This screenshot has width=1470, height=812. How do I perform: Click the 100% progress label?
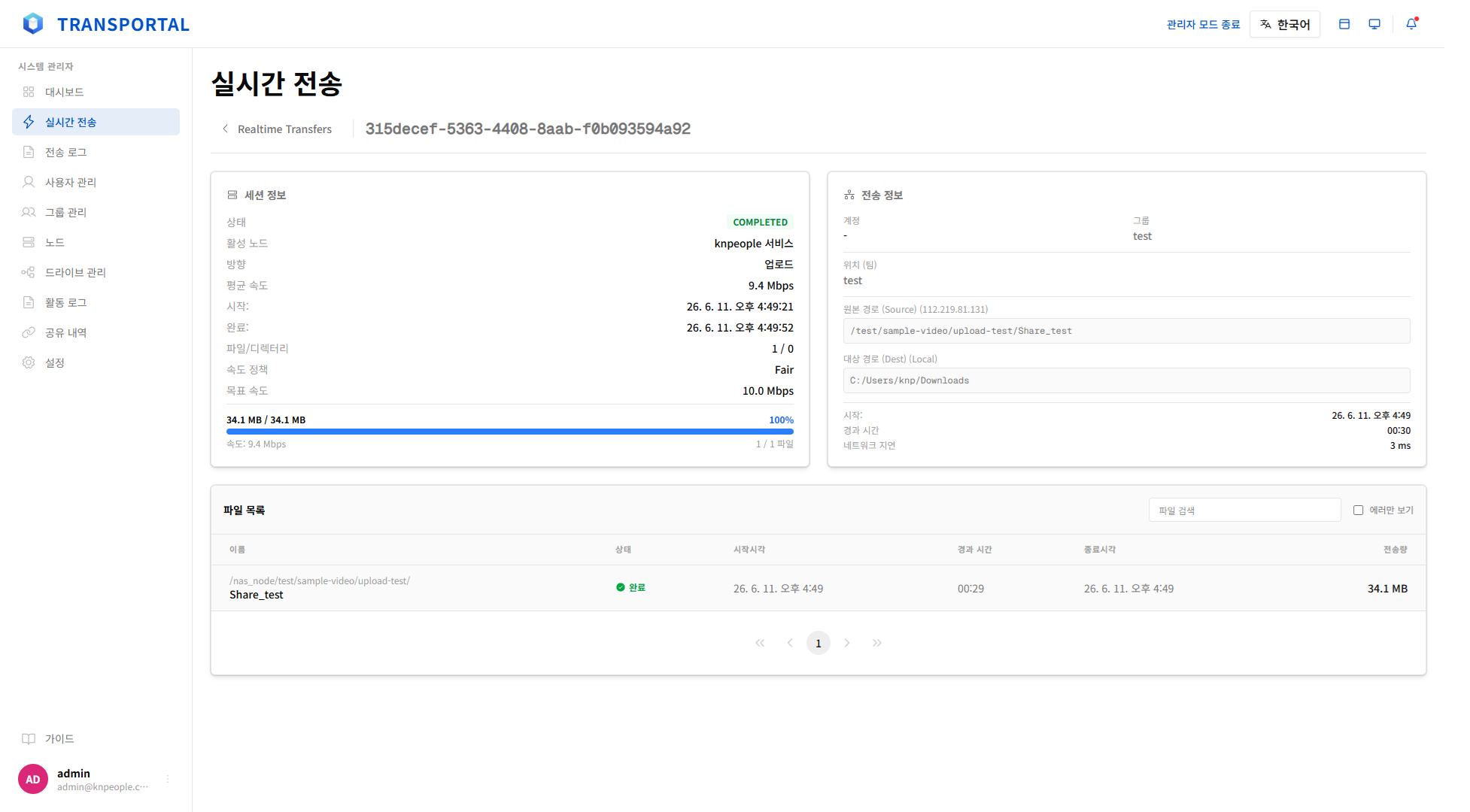pos(781,420)
